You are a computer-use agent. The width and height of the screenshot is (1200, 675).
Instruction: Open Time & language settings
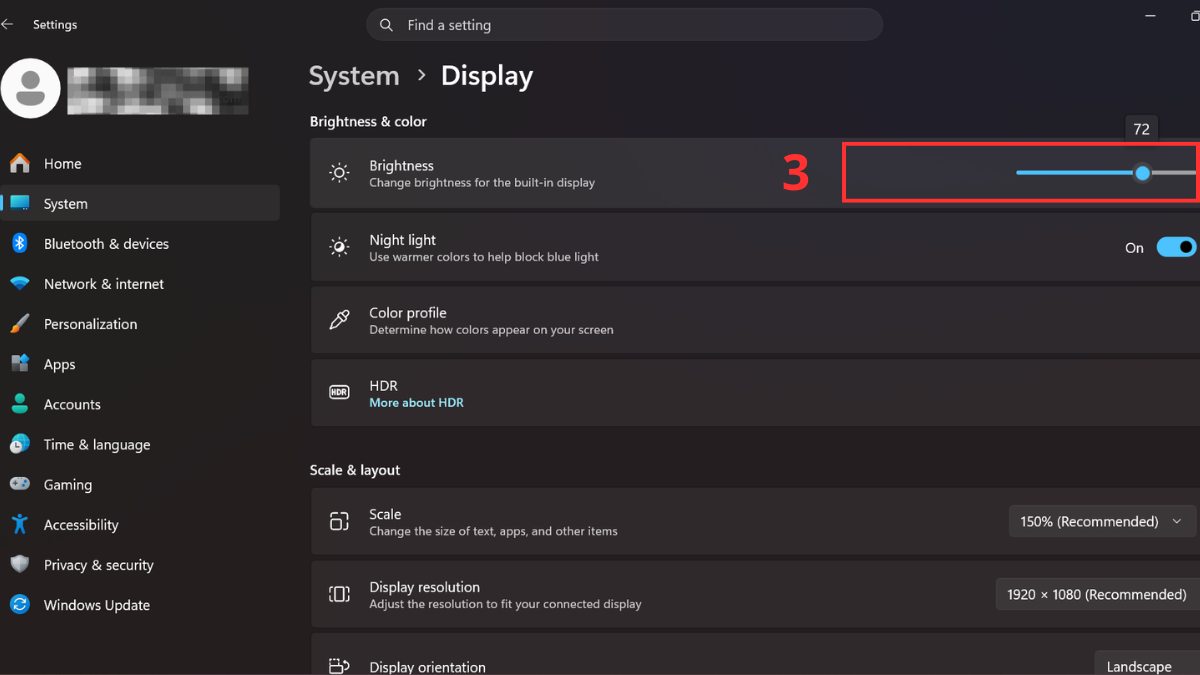140,444
